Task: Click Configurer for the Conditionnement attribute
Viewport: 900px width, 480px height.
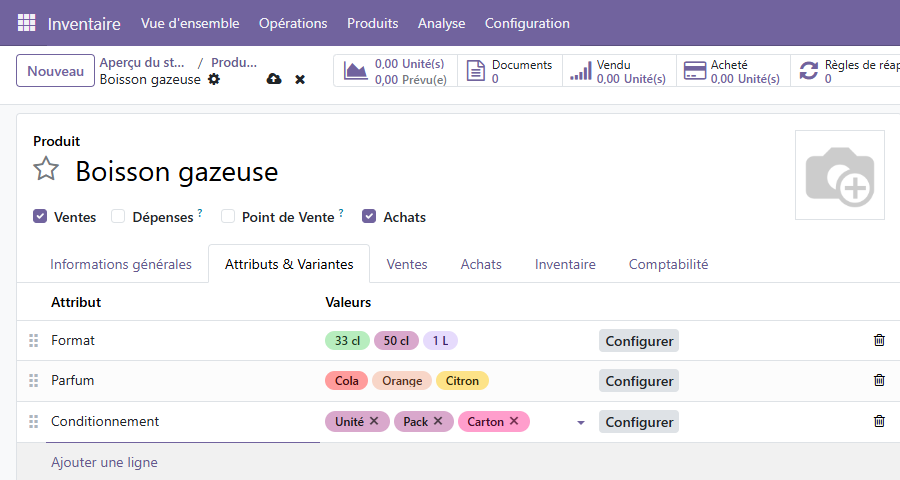Action: (x=639, y=421)
